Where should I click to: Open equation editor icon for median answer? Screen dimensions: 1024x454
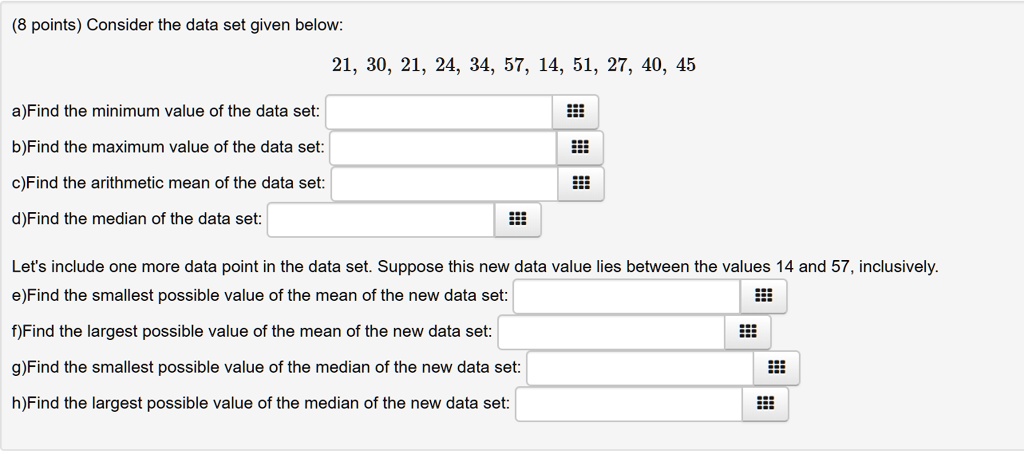coord(517,220)
